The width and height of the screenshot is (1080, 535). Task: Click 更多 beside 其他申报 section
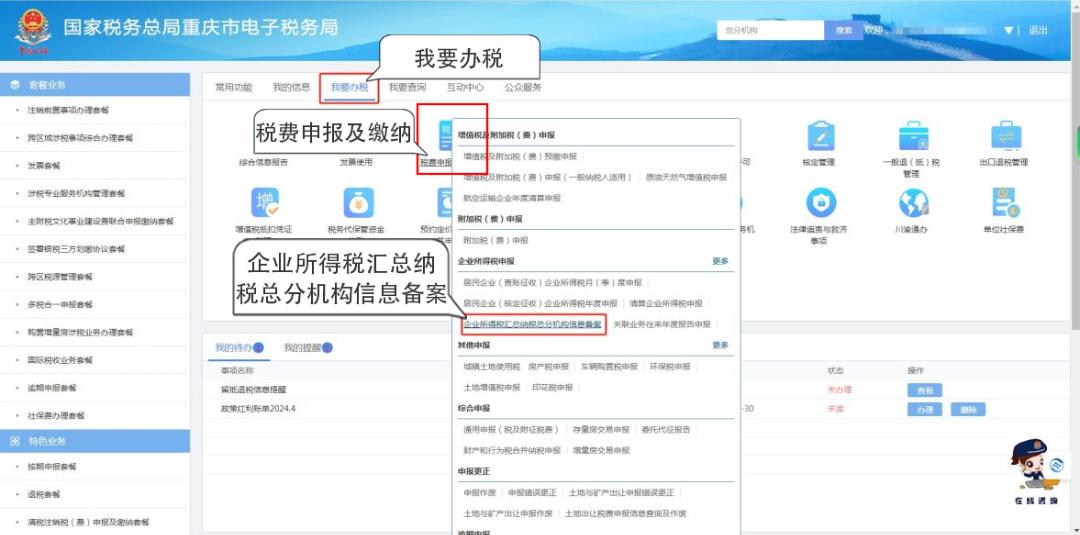[x=720, y=345]
